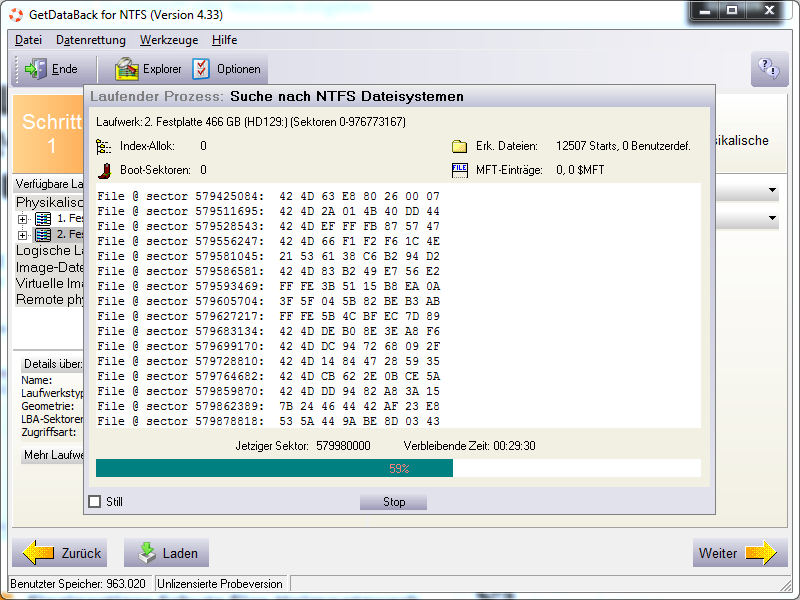Click the green download Laden icon
The height and width of the screenshot is (600, 800).
(147, 553)
